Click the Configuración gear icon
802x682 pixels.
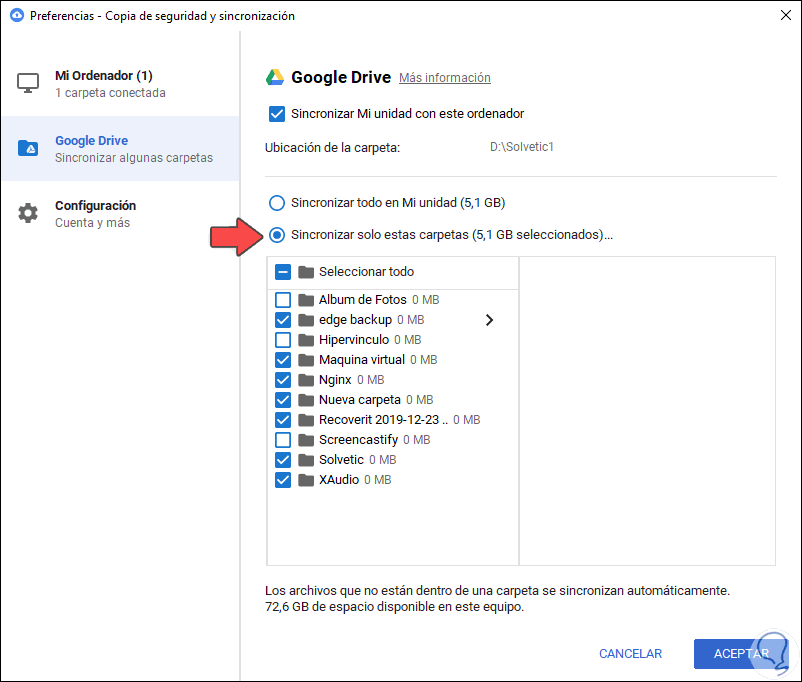coord(28,213)
